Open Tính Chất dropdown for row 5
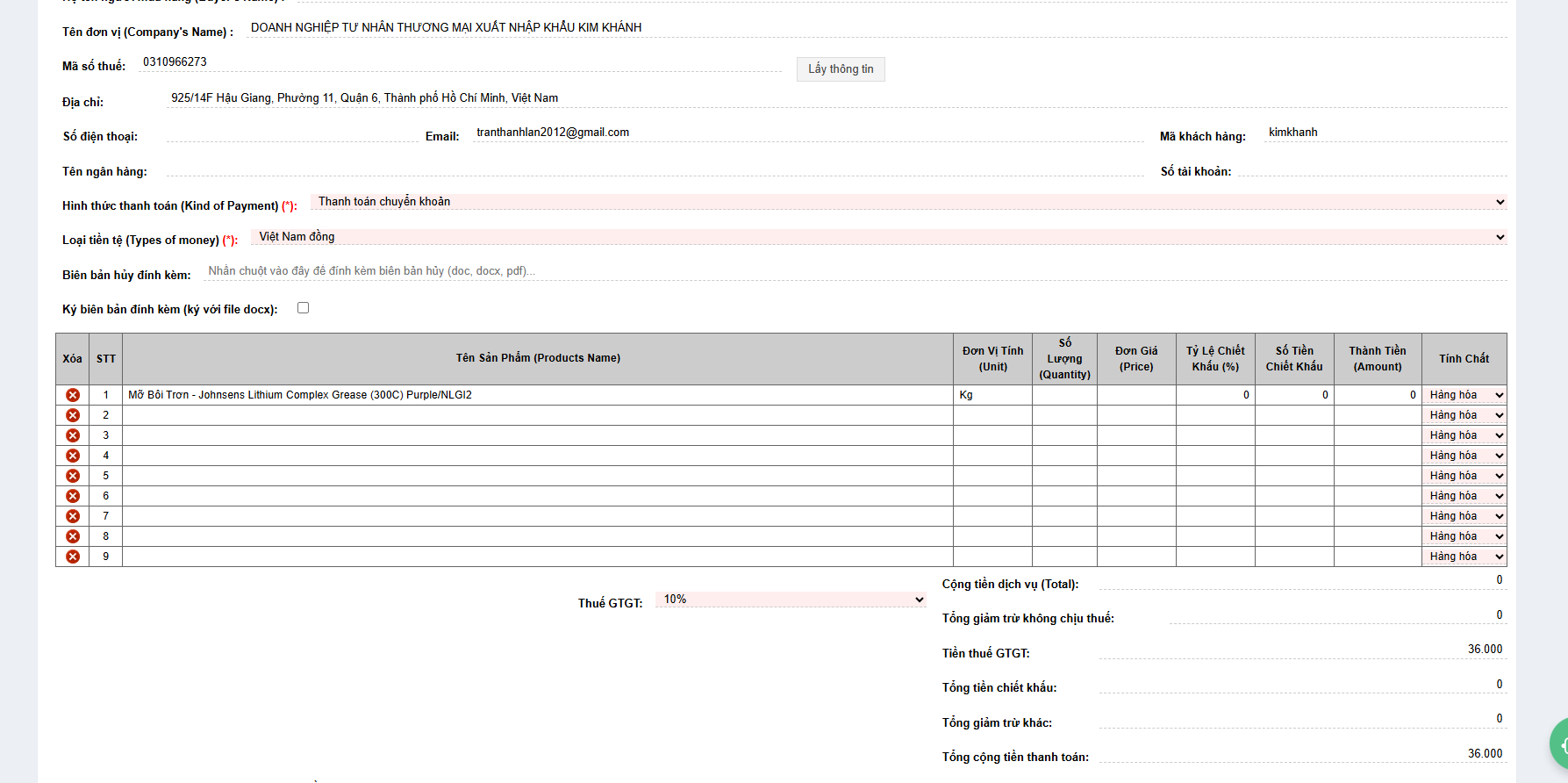This screenshot has width=1568, height=783. click(1464, 476)
